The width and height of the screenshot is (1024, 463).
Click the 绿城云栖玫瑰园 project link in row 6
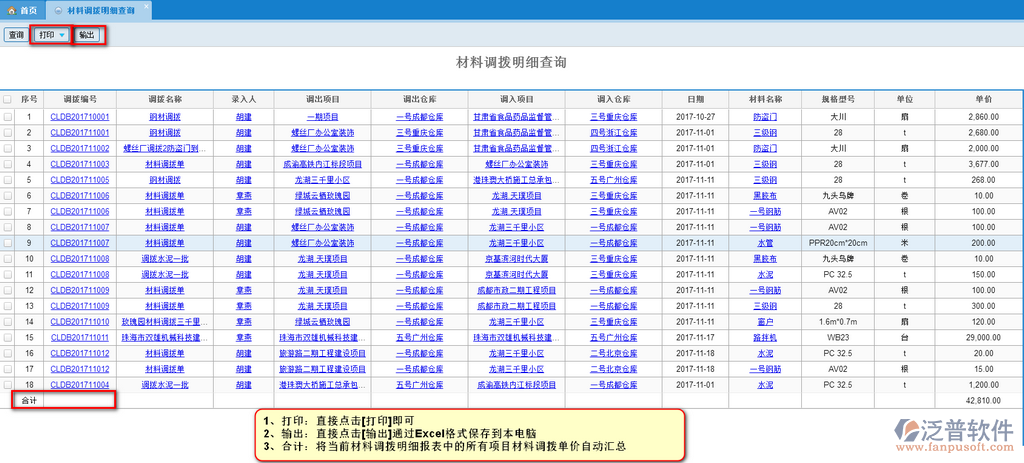click(x=321, y=196)
